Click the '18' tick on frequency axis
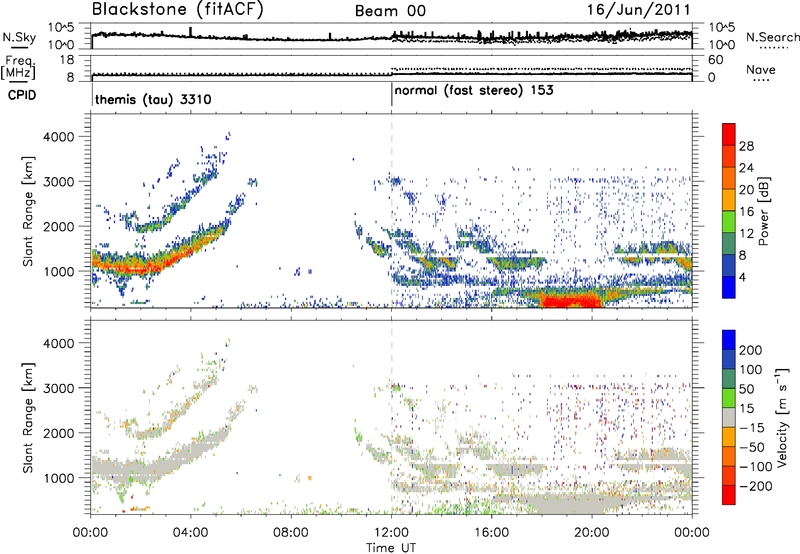This screenshot has width=800, height=554. pyautogui.click(x=67, y=60)
